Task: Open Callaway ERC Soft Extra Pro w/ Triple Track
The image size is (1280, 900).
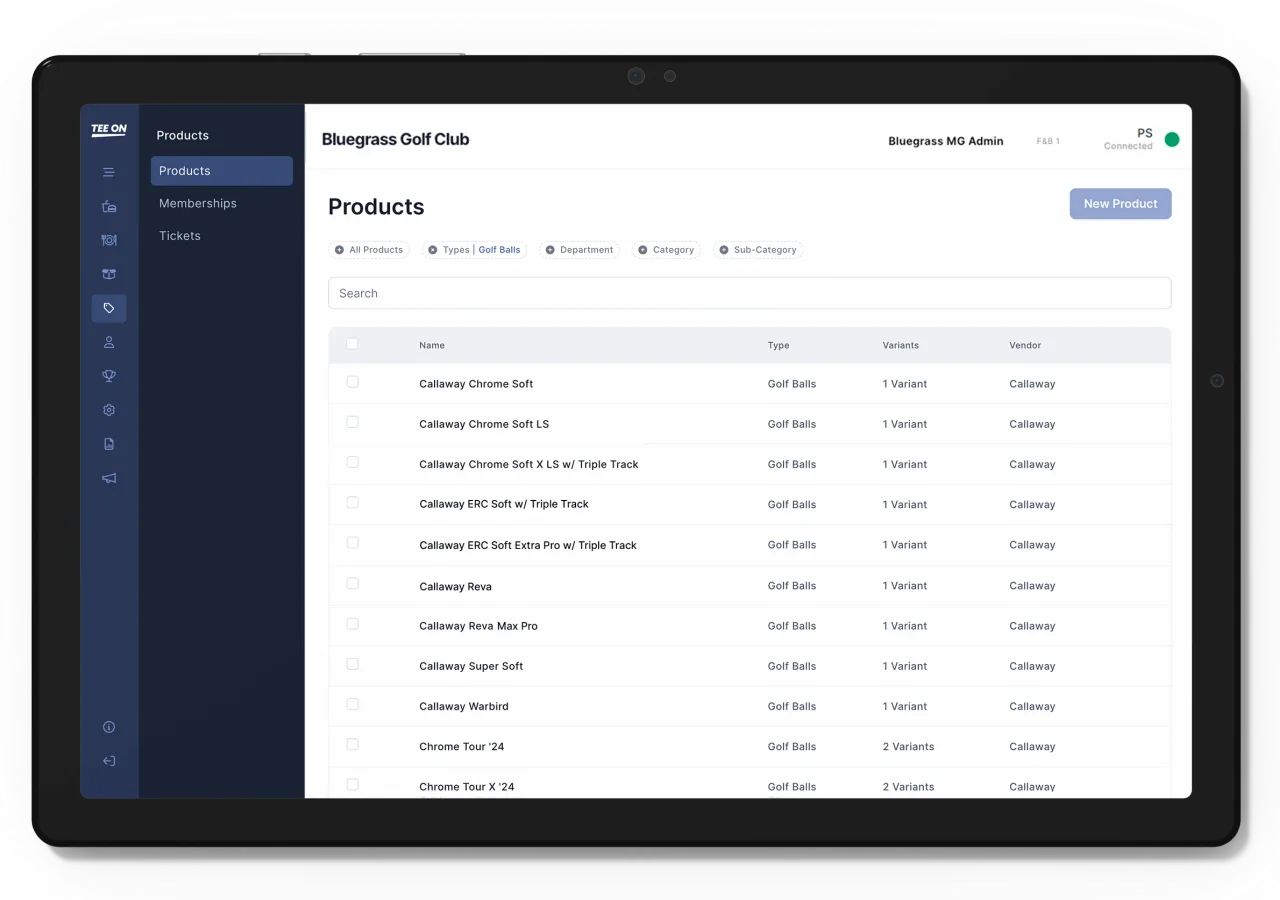Action: coord(528,545)
